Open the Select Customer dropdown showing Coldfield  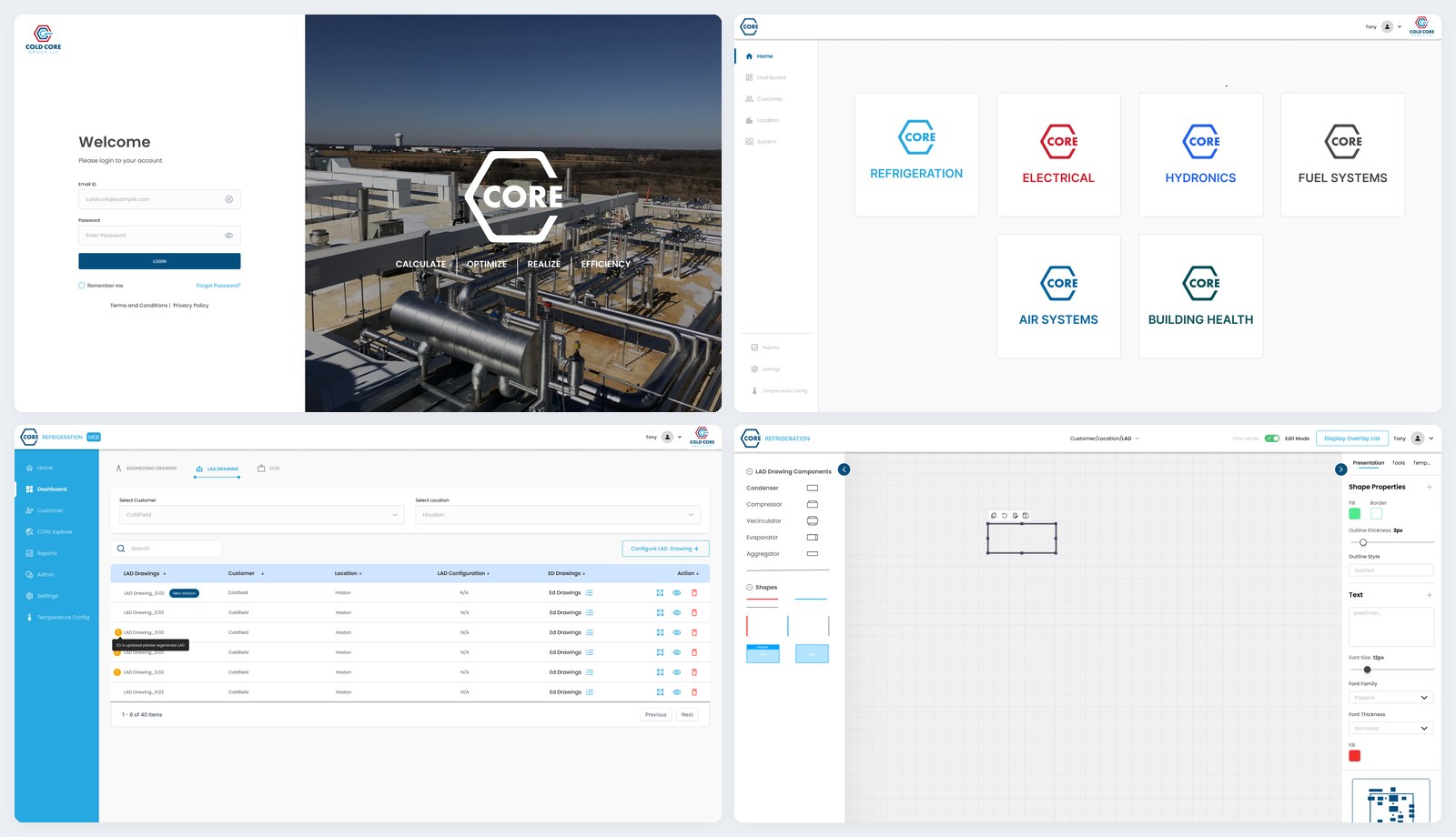pos(261,515)
